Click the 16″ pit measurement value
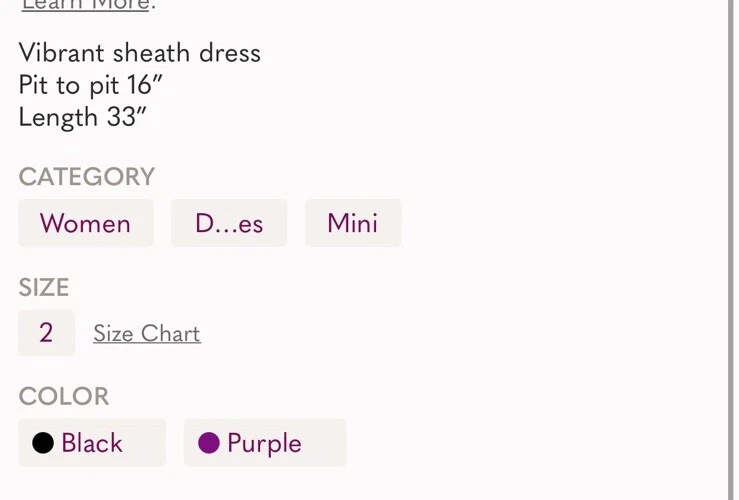This screenshot has width=739, height=500. (145, 85)
